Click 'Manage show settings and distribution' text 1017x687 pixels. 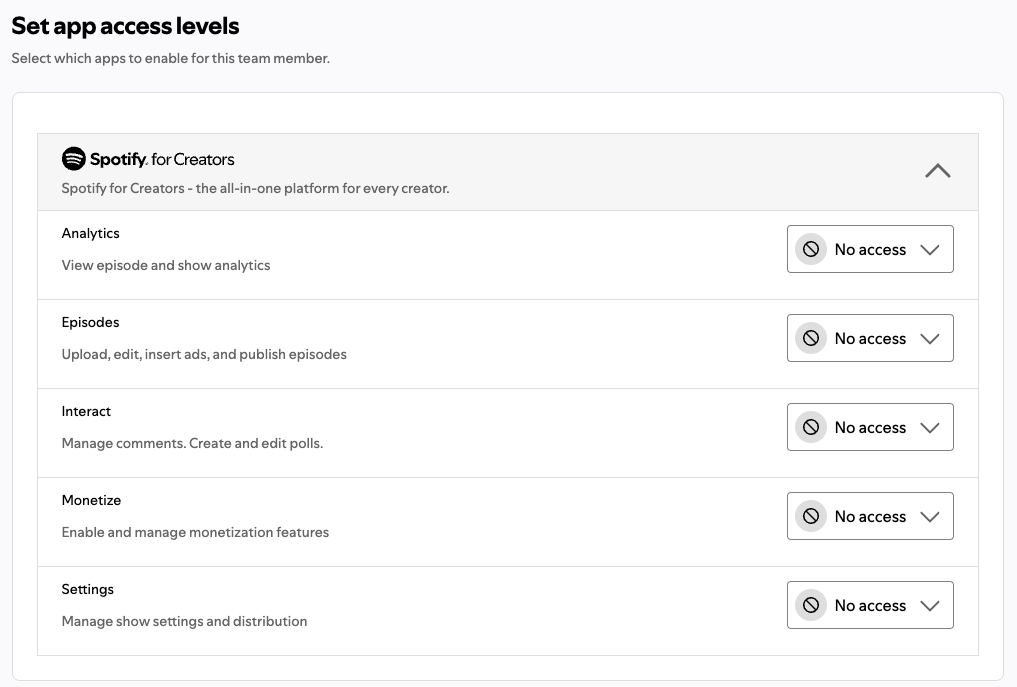184,621
